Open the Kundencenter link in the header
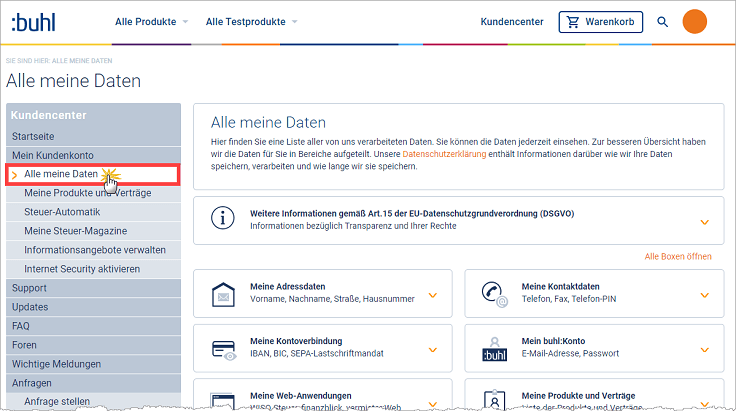This screenshot has width=736, height=411. point(512,22)
